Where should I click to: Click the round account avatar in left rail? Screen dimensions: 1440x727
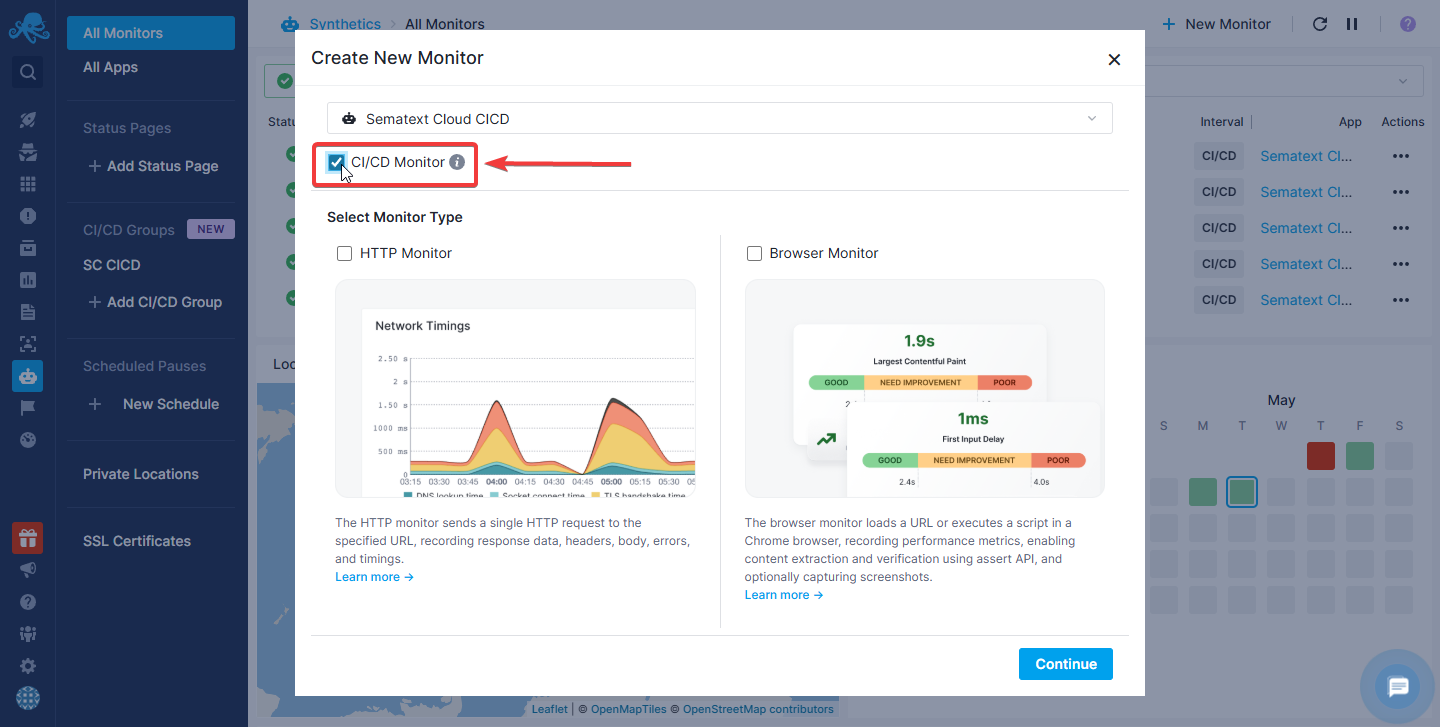28,698
